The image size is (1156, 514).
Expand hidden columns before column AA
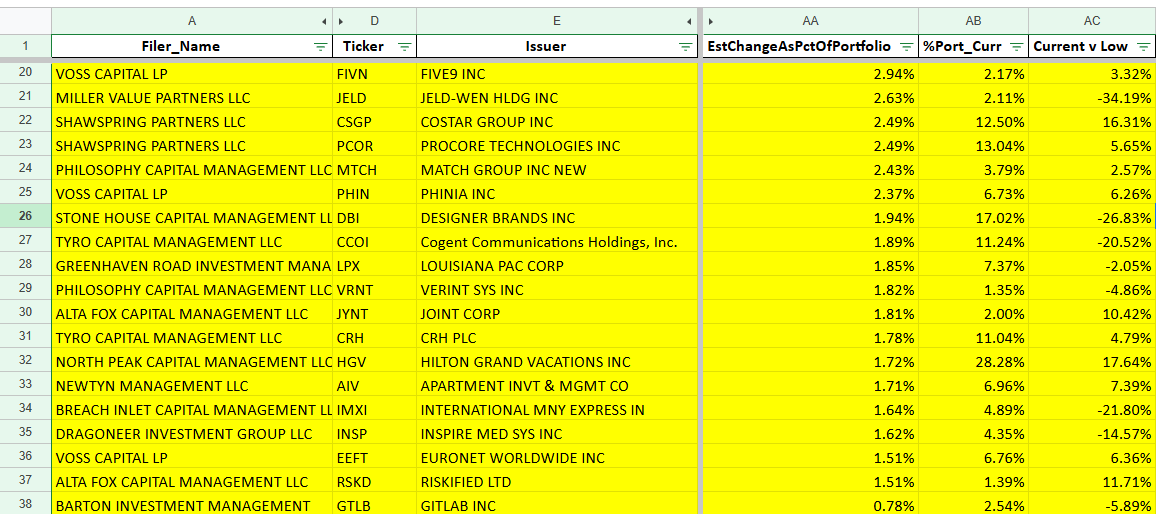pos(710,21)
